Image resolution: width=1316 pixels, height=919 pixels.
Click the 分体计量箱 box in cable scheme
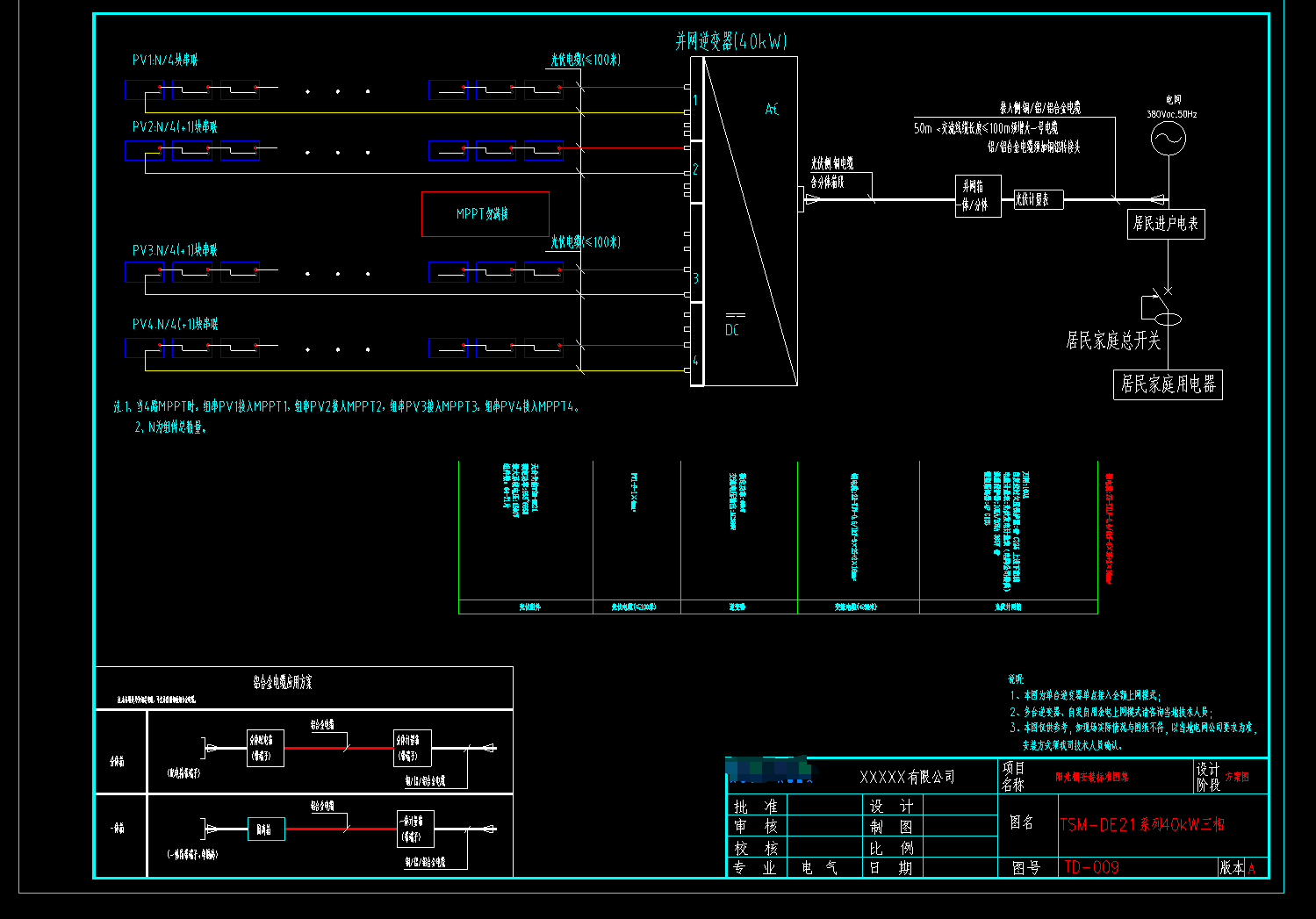pos(413,748)
